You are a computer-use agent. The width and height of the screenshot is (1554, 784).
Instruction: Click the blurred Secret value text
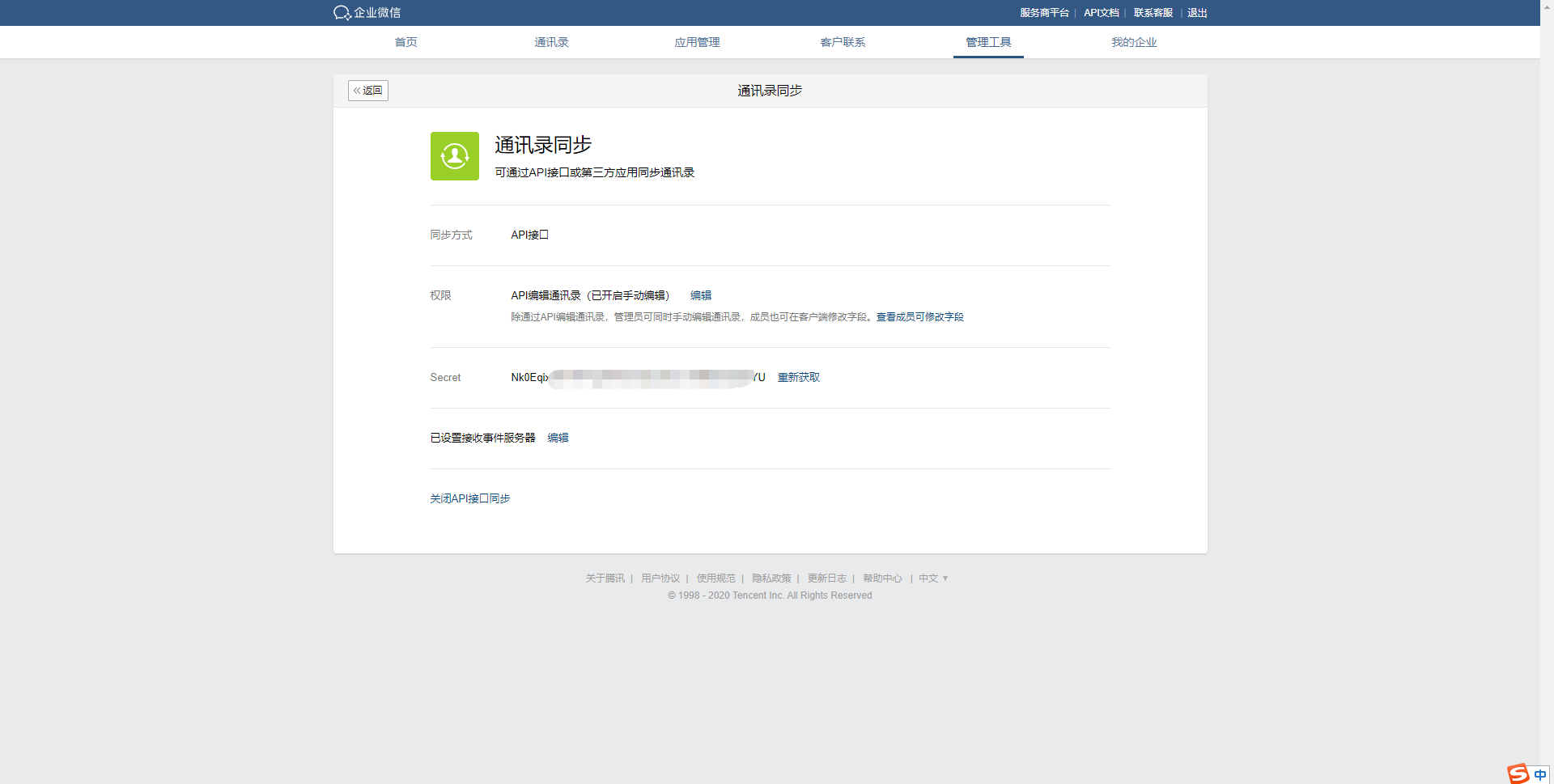click(x=638, y=377)
